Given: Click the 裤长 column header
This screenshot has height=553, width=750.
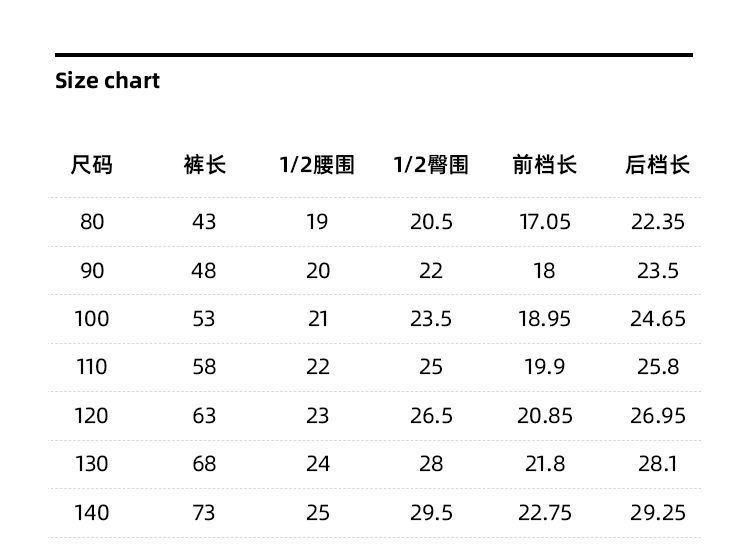Looking at the screenshot, I should tap(205, 165).
